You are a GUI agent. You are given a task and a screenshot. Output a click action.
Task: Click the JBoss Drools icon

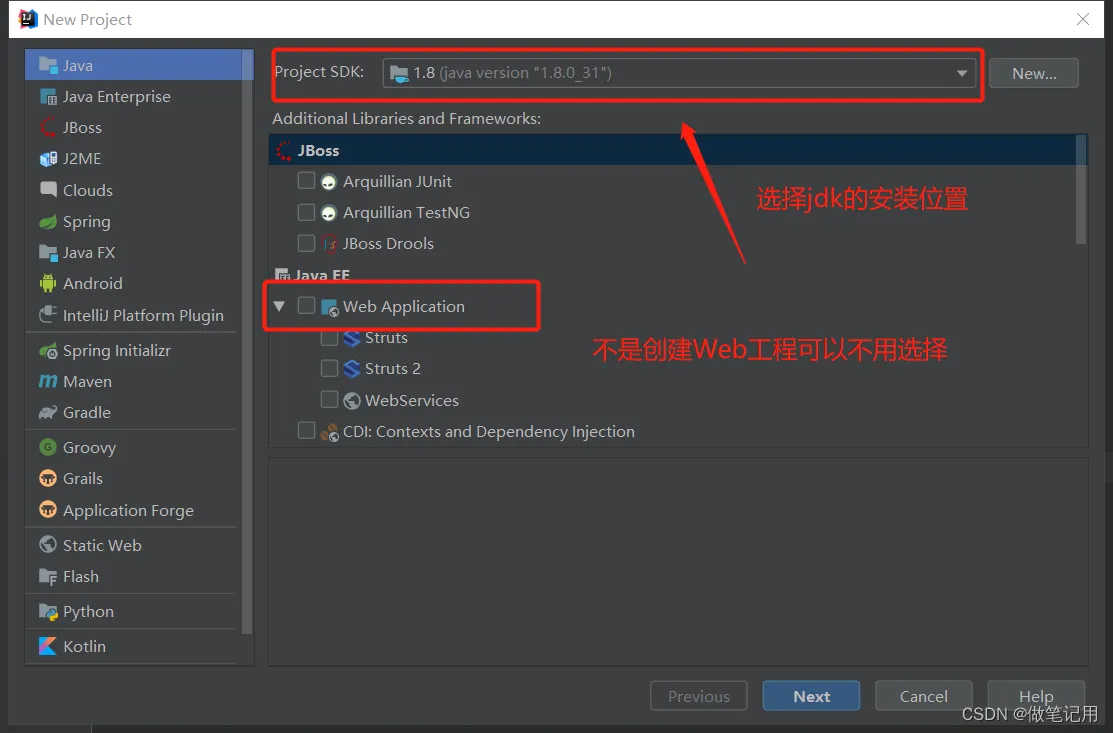[x=329, y=244]
